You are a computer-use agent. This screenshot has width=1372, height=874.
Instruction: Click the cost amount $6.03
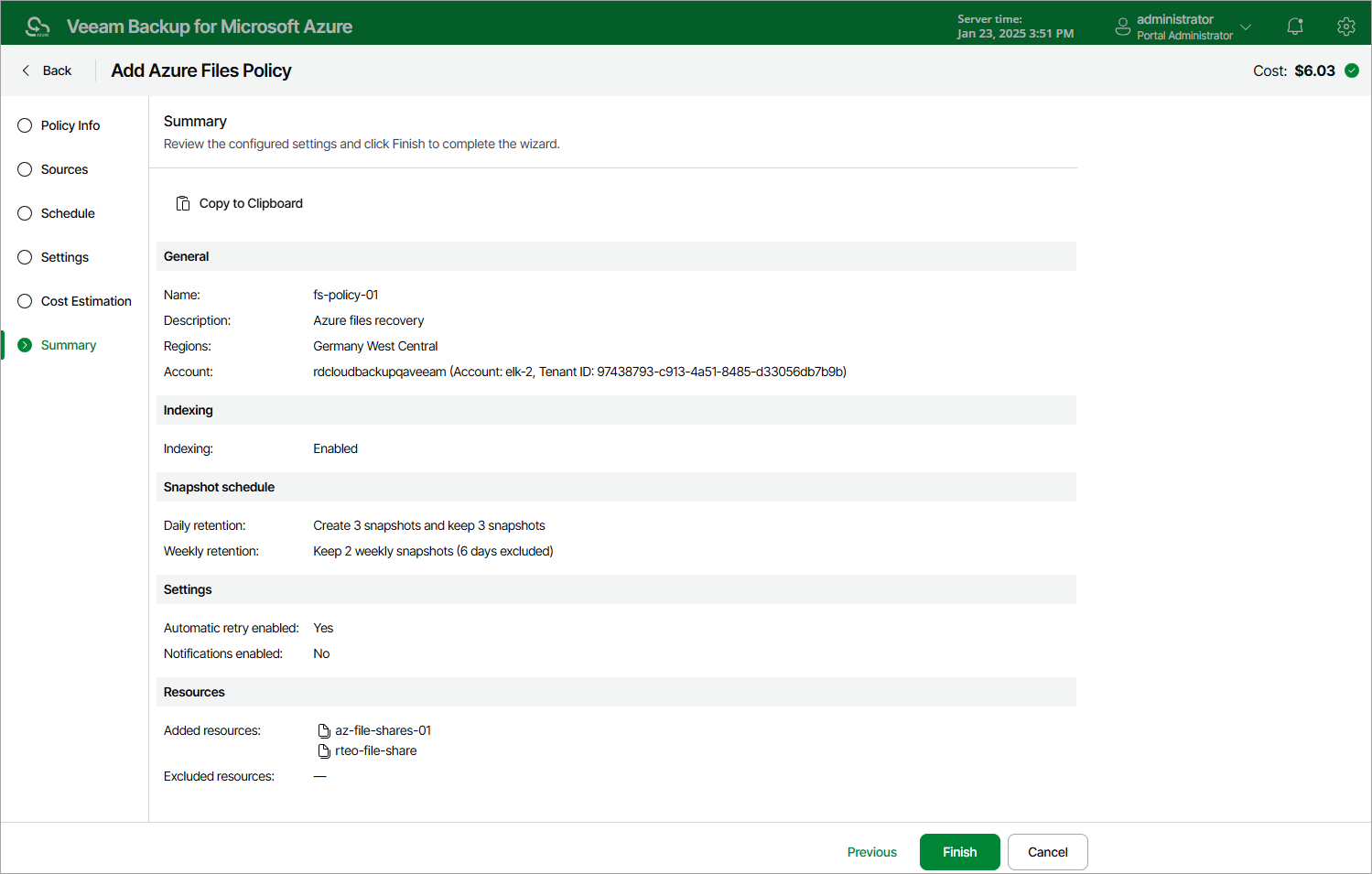tap(1315, 70)
